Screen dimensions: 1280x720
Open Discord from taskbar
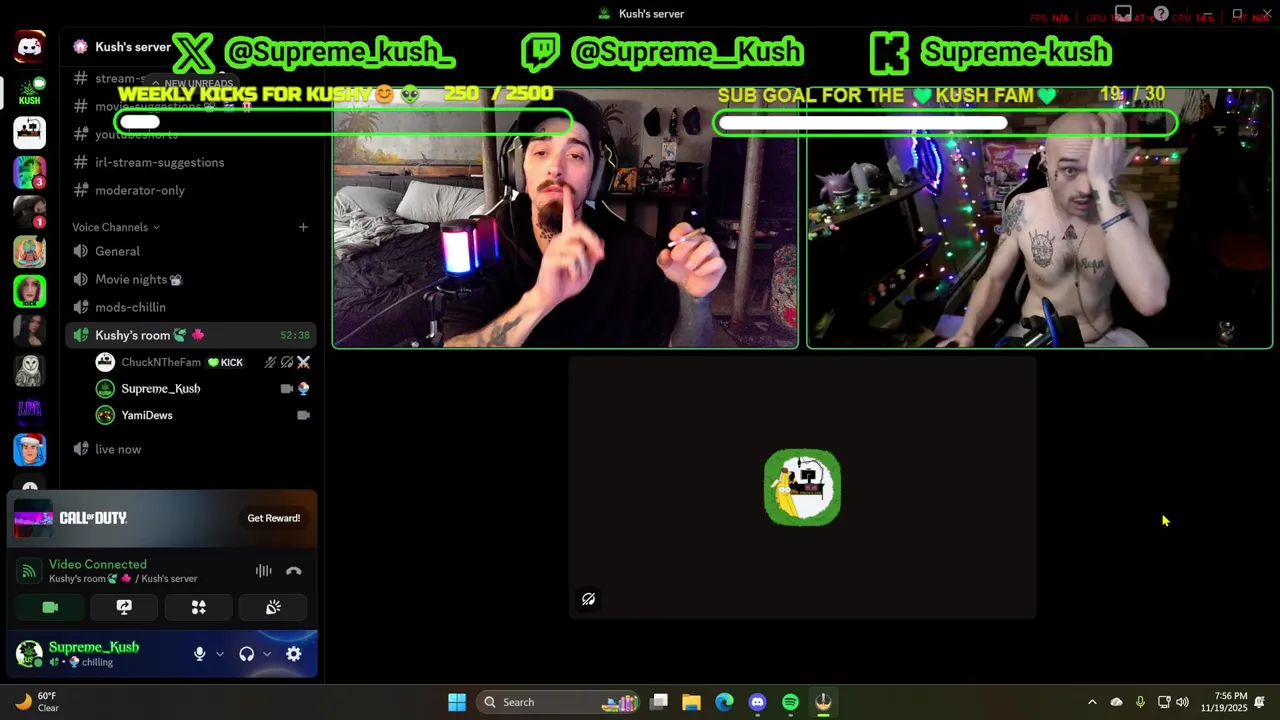tap(757, 702)
